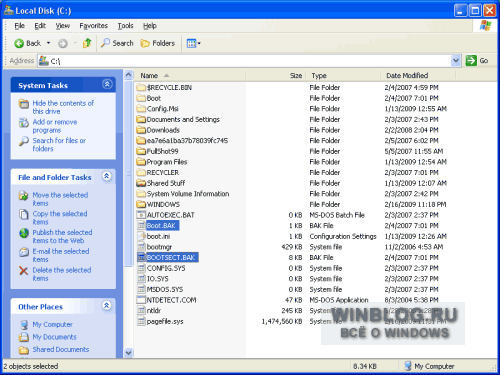Open My Documents in Other Places
Viewport: 500px width, 375px height.
pyautogui.click(x=54, y=337)
